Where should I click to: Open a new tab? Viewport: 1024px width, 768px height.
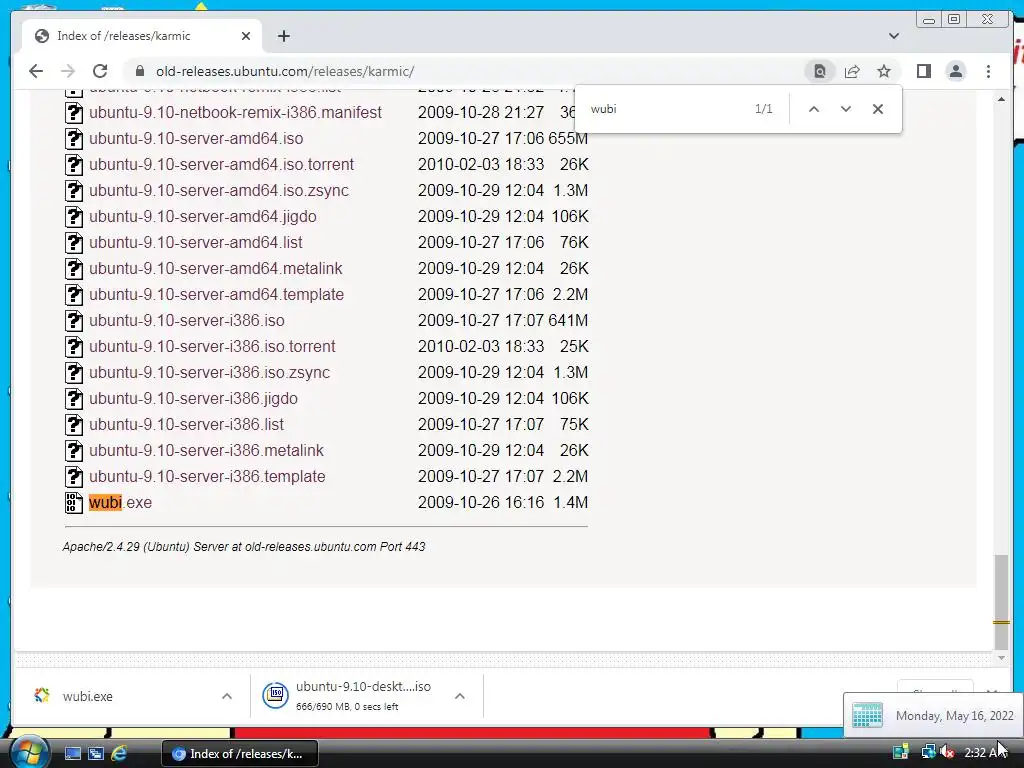pos(283,36)
